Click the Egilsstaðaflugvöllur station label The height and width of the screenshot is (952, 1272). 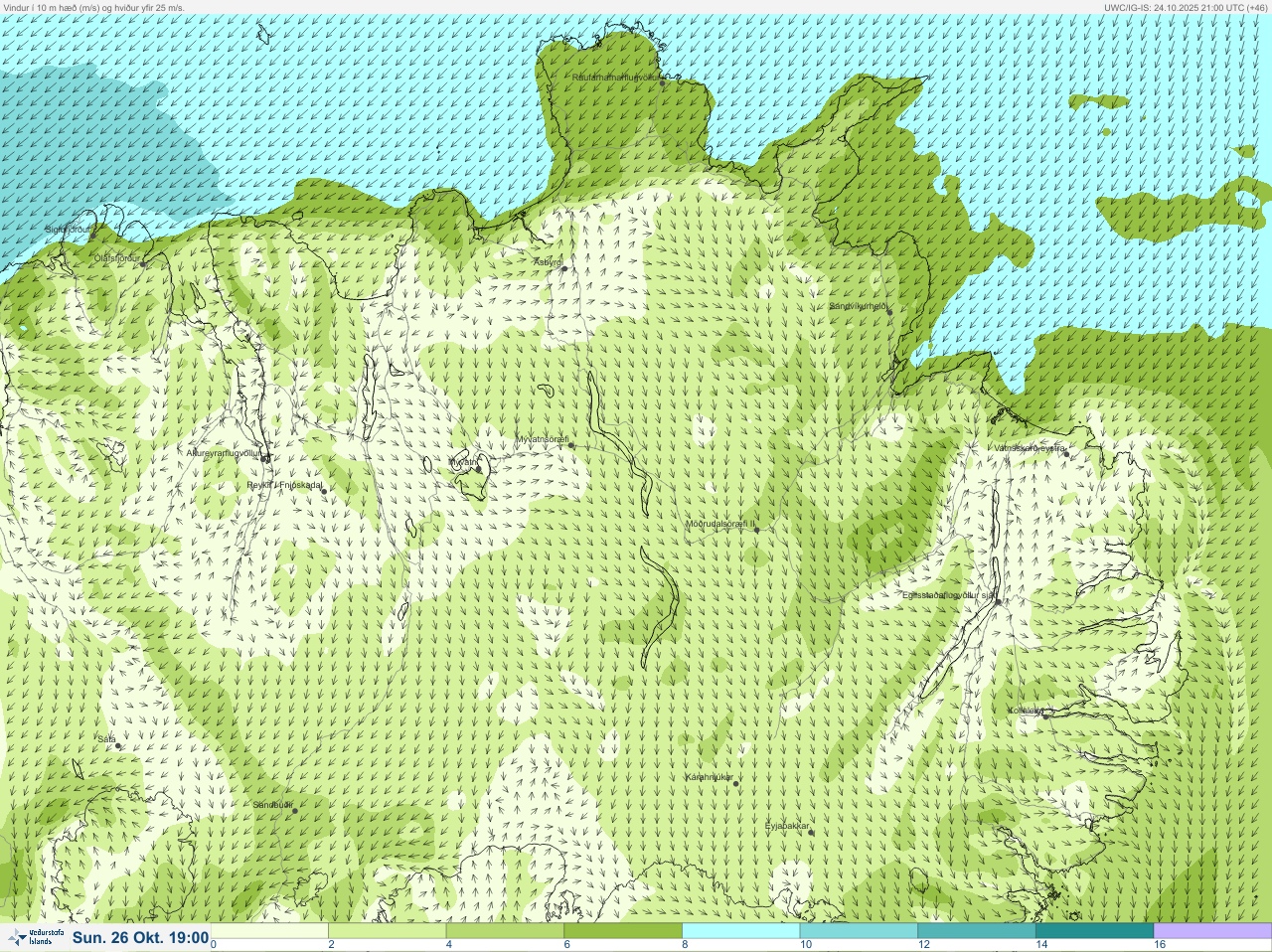pos(948,595)
